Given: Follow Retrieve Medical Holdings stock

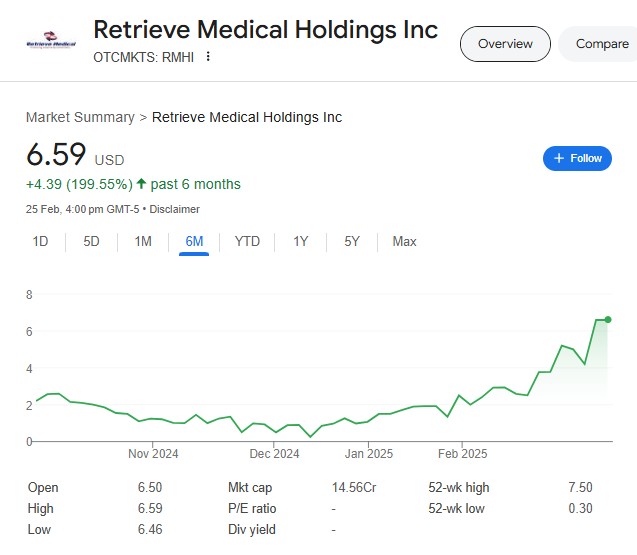Looking at the screenshot, I should pyautogui.click(x=577, y=158).
